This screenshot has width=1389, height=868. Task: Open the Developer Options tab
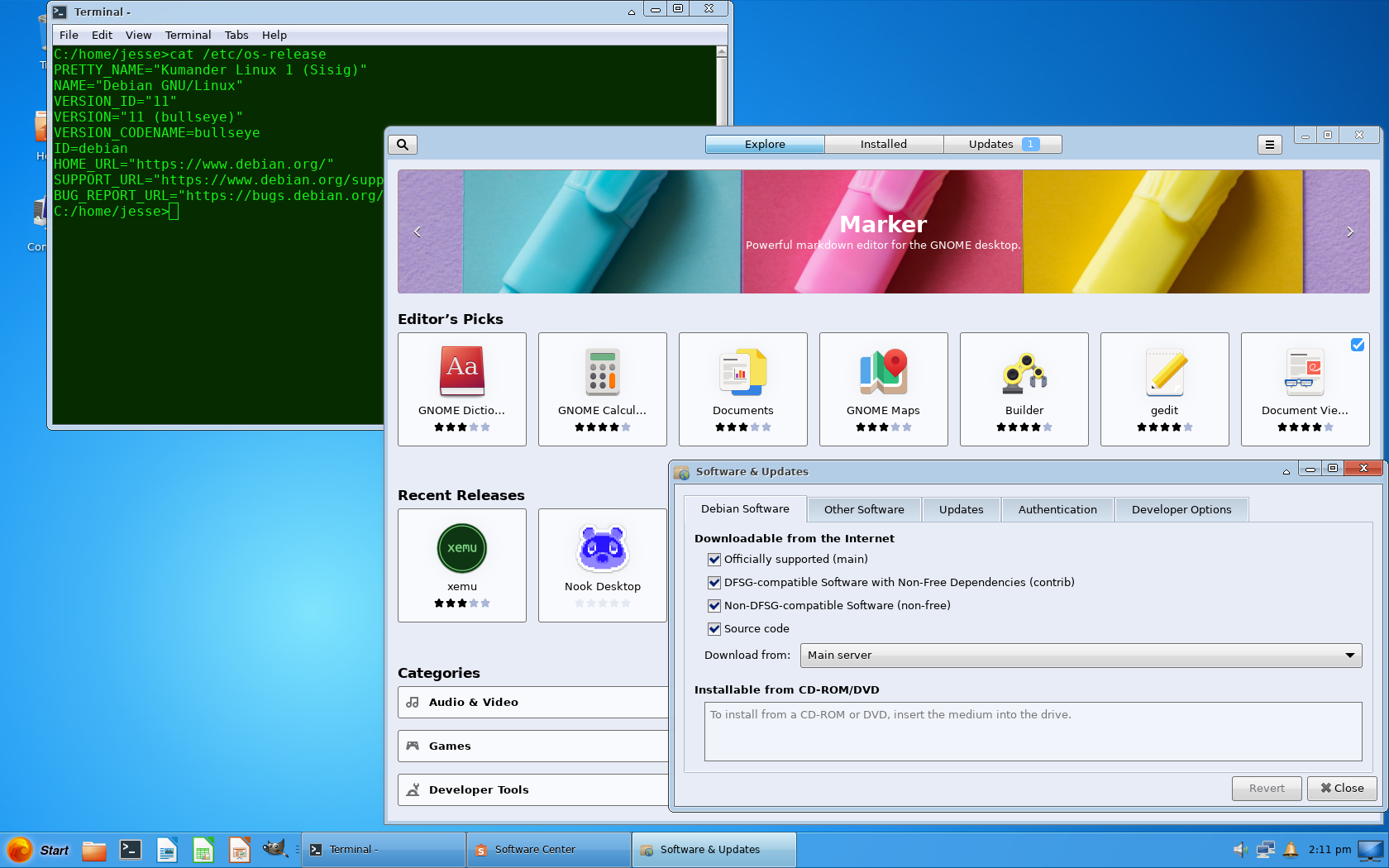pos(1181,510)
